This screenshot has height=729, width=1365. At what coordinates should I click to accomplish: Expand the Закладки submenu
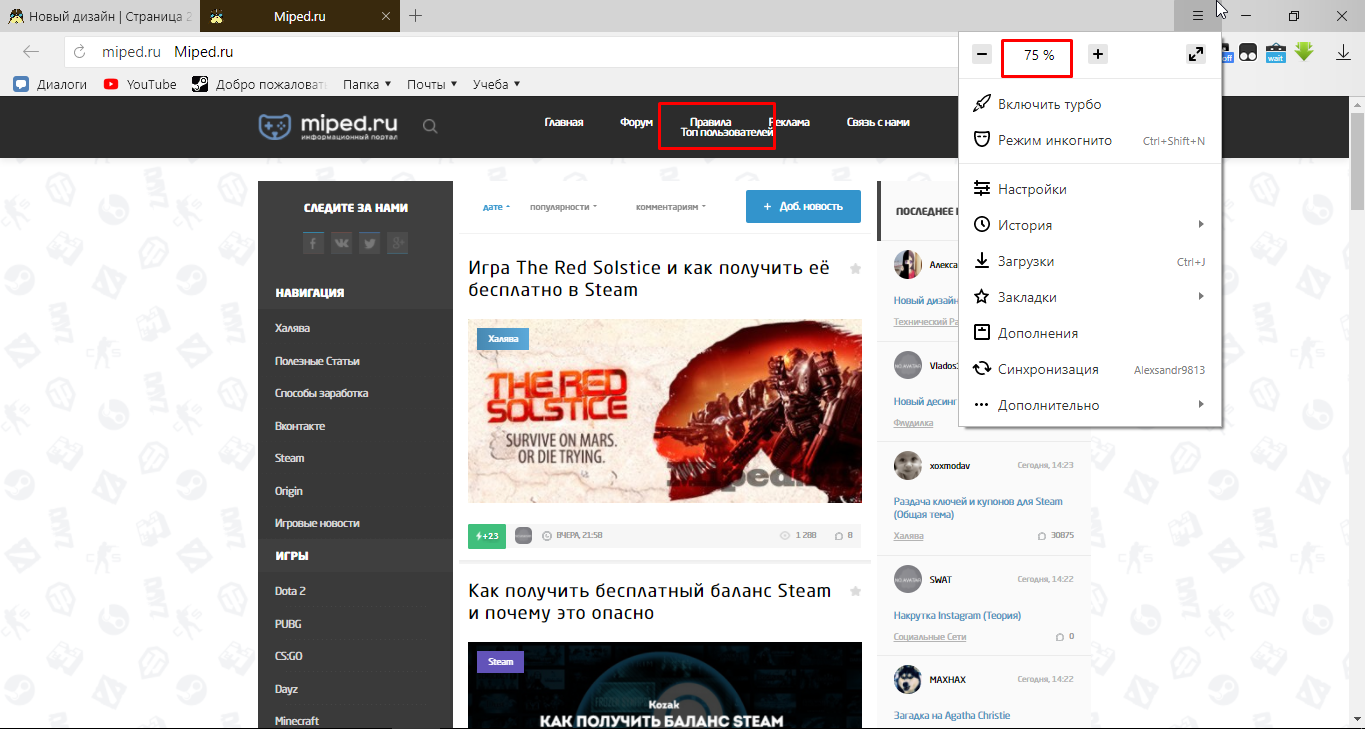point(1090,297)
